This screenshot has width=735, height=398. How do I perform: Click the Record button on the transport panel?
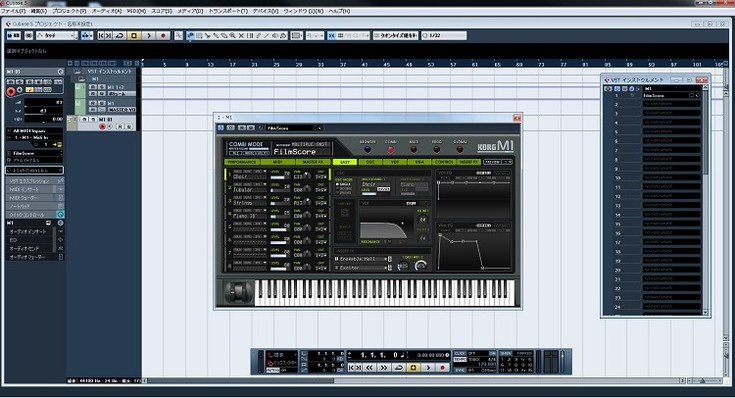click(x=442, y=368)
